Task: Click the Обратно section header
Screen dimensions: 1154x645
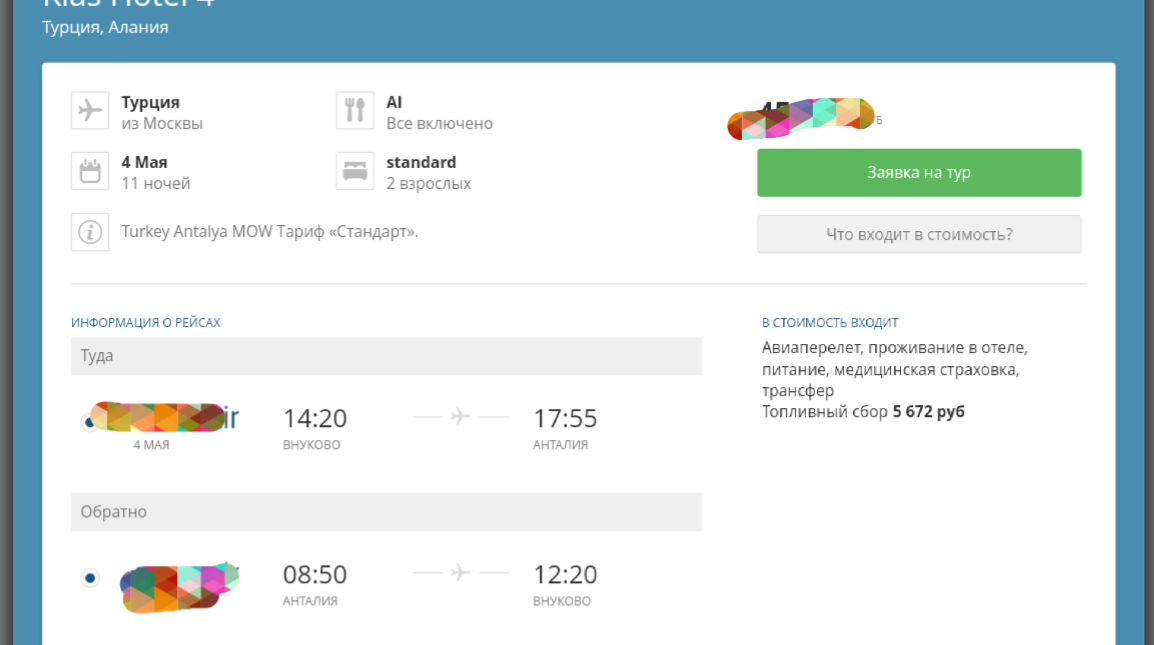Action: (x=386, y=512)
